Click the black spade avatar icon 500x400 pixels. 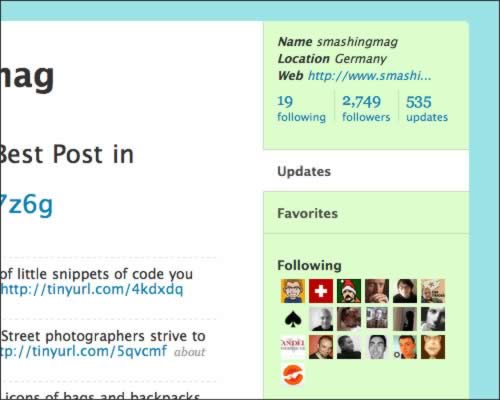pyautogui.click(x=293, y=319)
